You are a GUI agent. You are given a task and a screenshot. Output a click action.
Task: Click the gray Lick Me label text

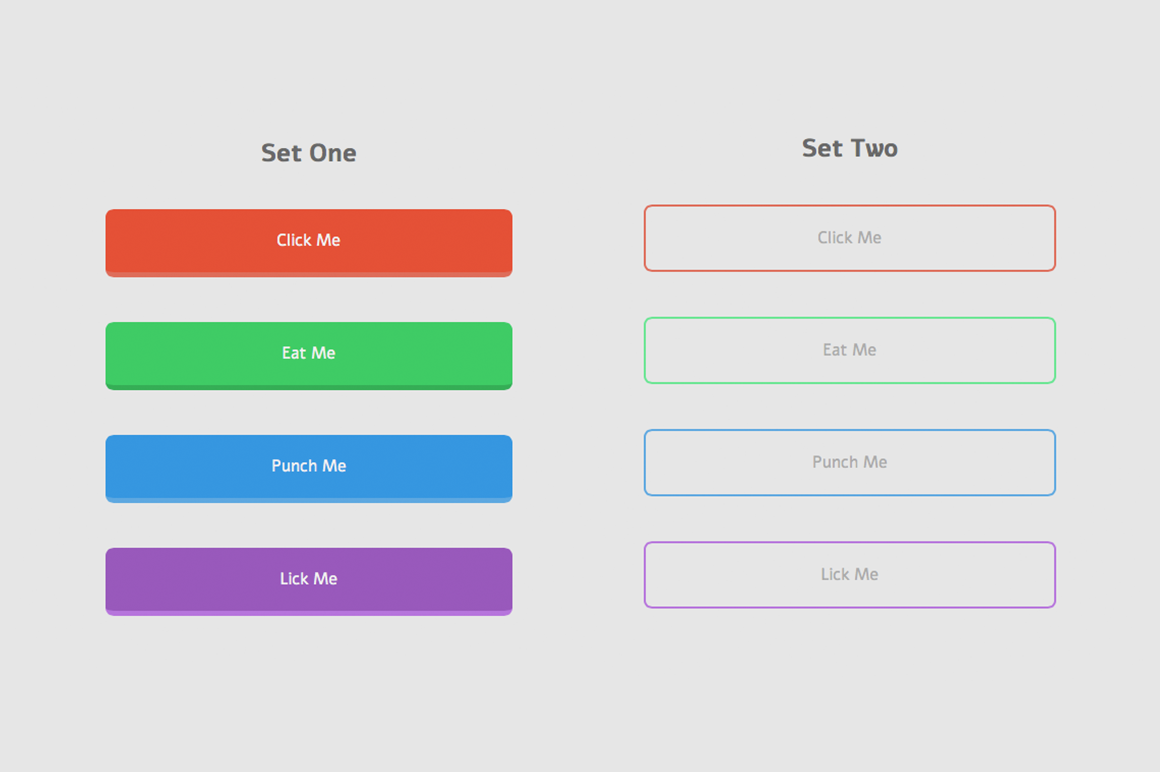click(x=849, y=575)
